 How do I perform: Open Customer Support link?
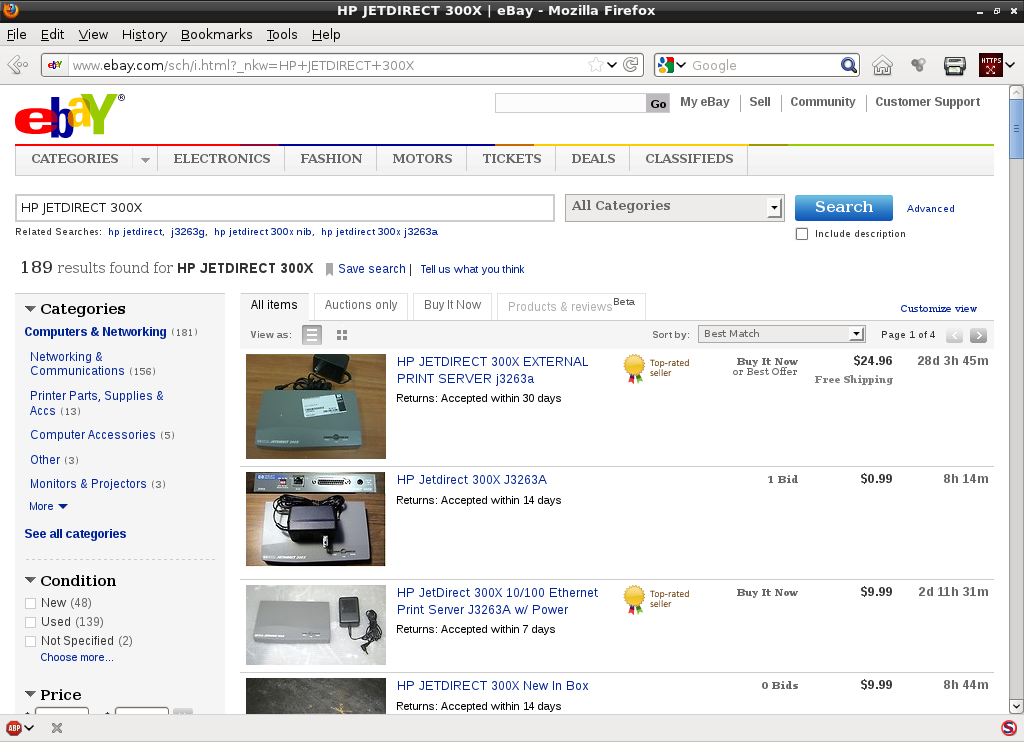[927, 102]
